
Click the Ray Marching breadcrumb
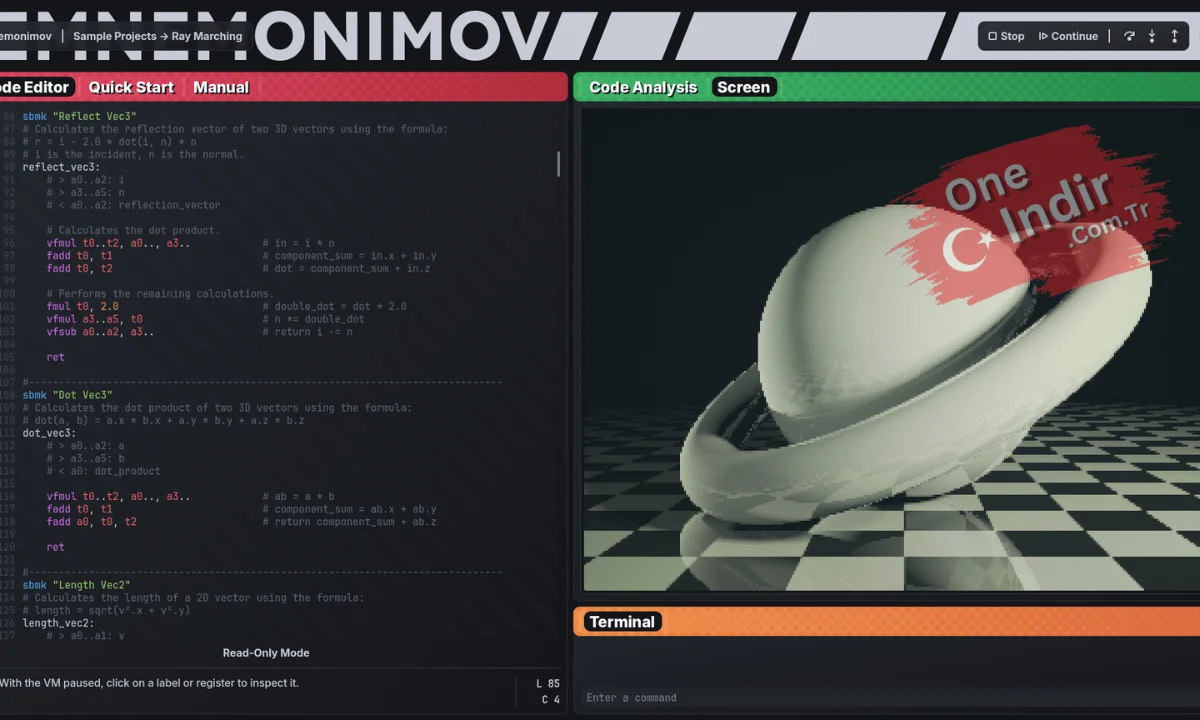pos(207,36)
